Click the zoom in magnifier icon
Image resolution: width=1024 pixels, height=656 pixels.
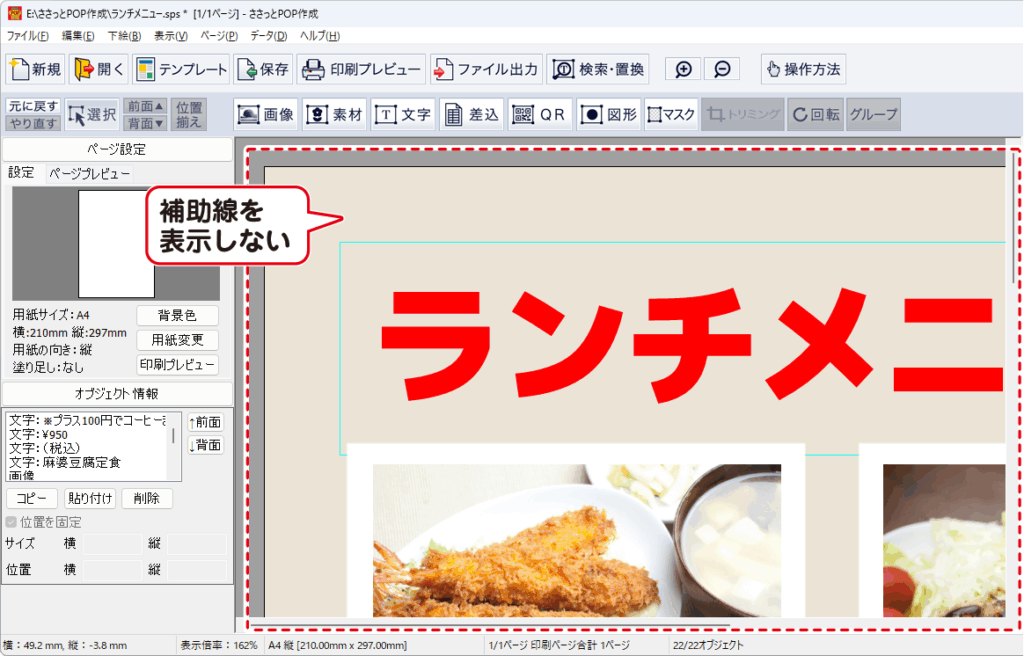683,69
